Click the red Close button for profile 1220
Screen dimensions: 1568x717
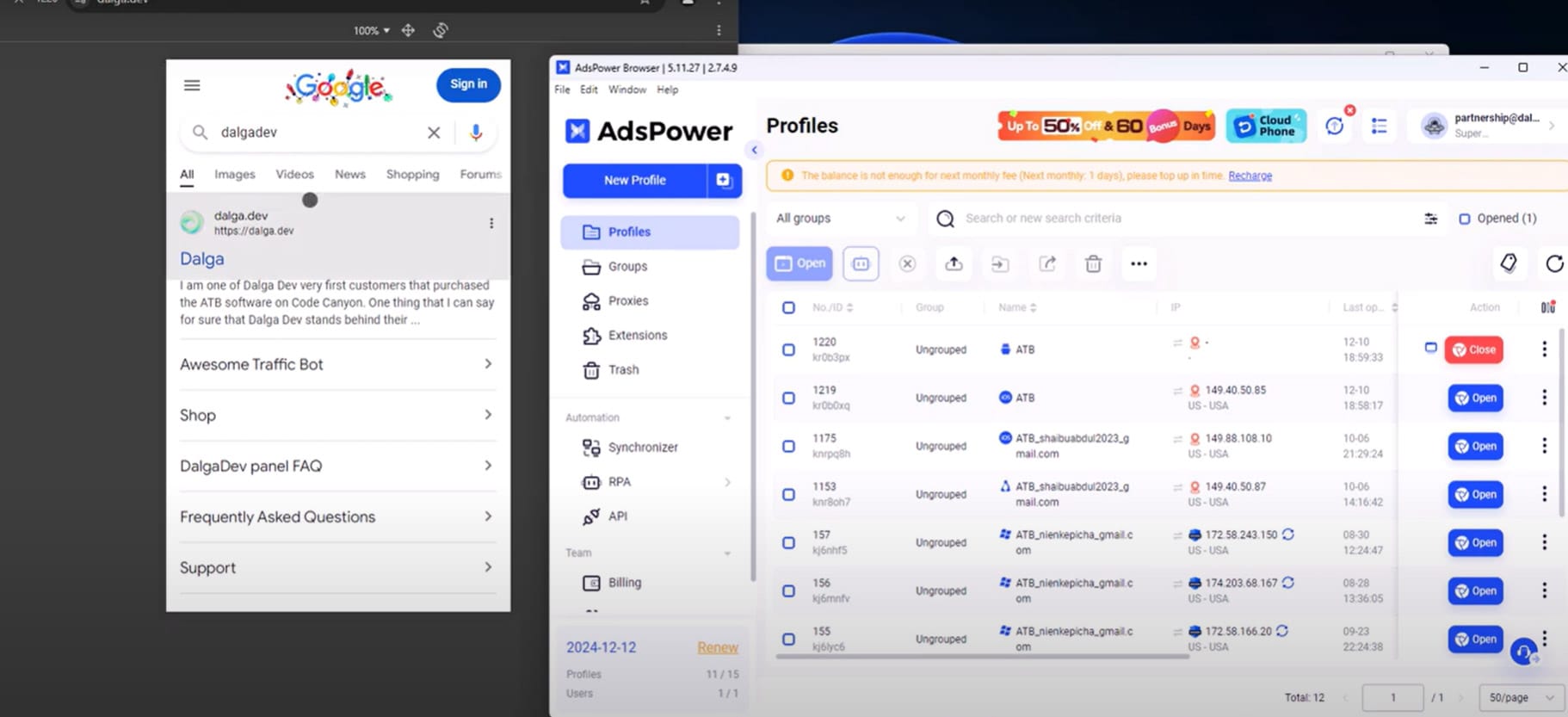[1473, 349]
